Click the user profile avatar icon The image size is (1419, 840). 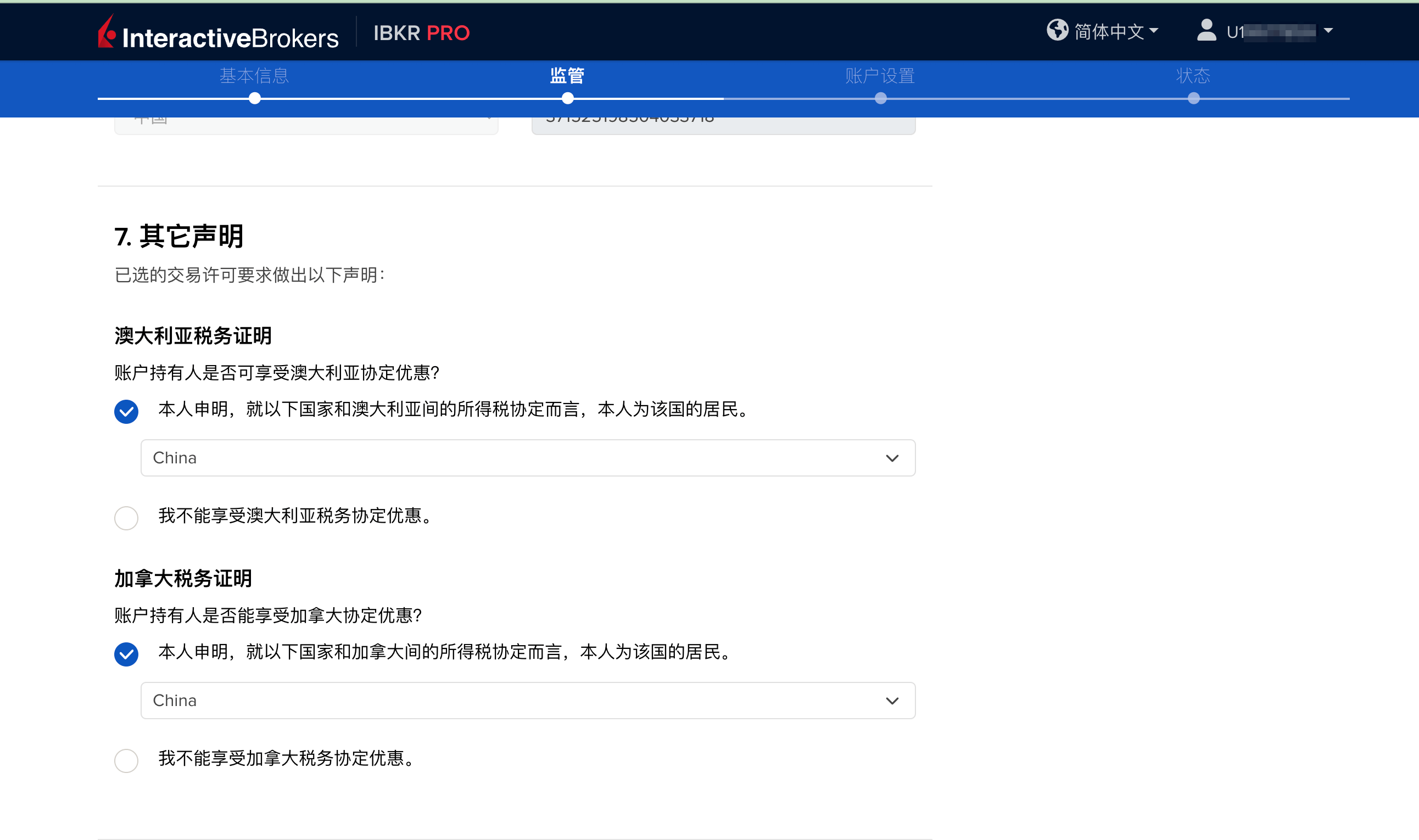1206,31
